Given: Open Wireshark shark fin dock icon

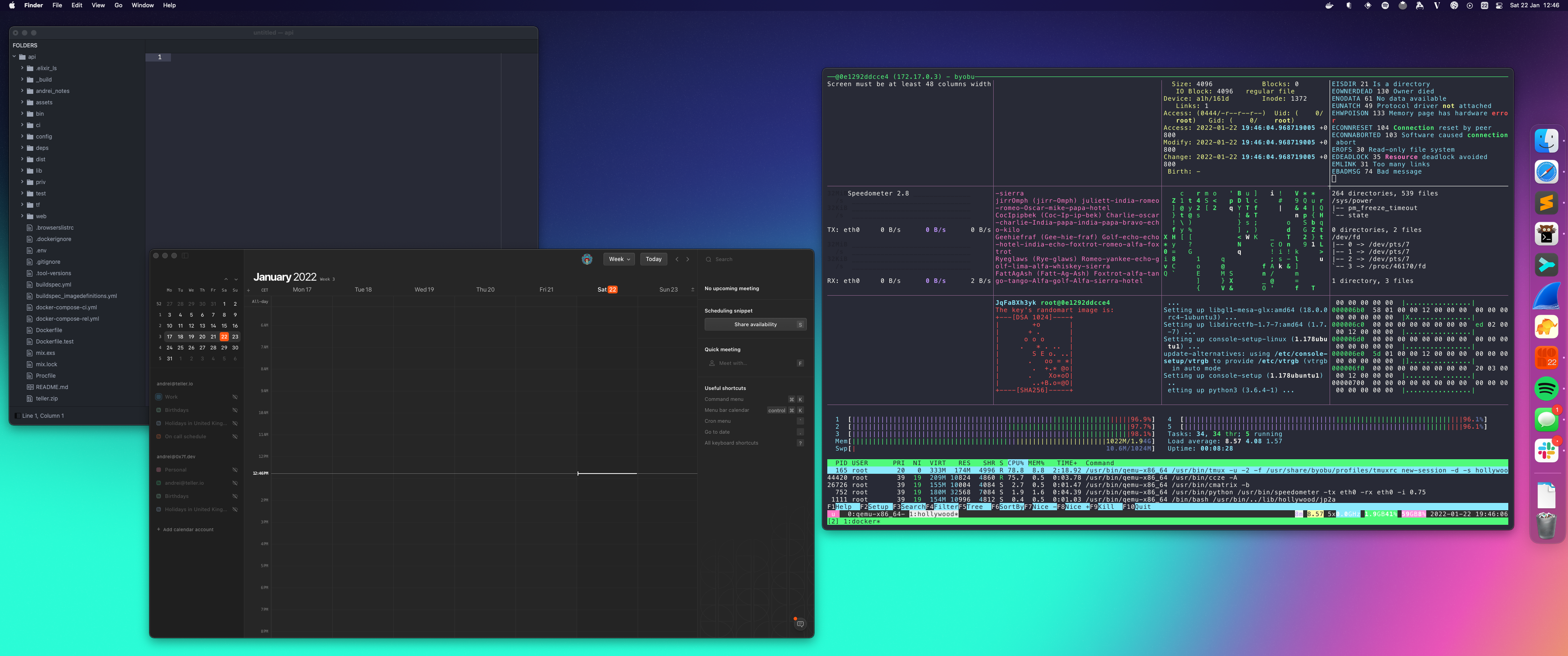Looking at the screenshot, I should click(x=1546, y=296).
